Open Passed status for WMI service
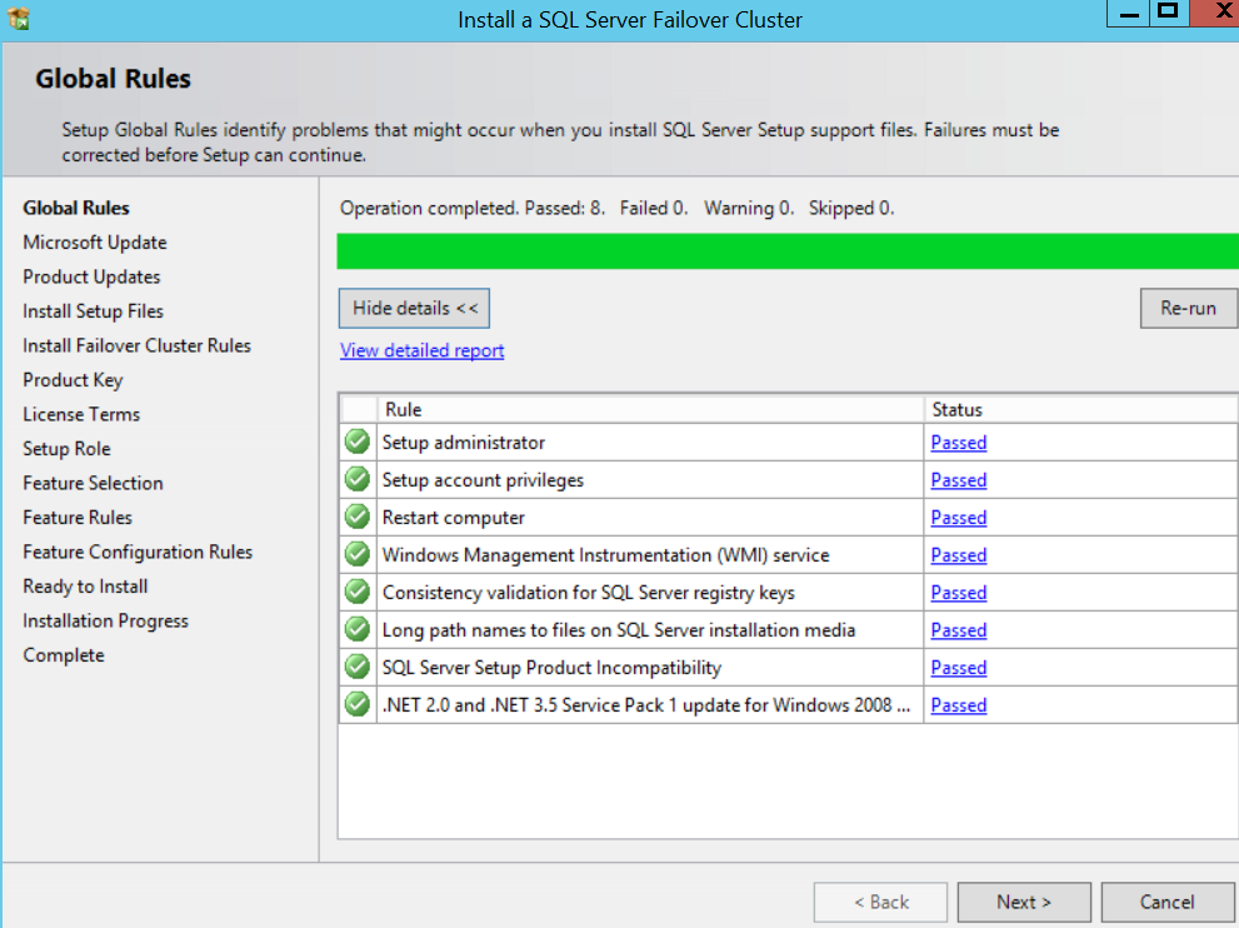The width and height of the screenshot is (1239, 928). [x=959, y=555]
